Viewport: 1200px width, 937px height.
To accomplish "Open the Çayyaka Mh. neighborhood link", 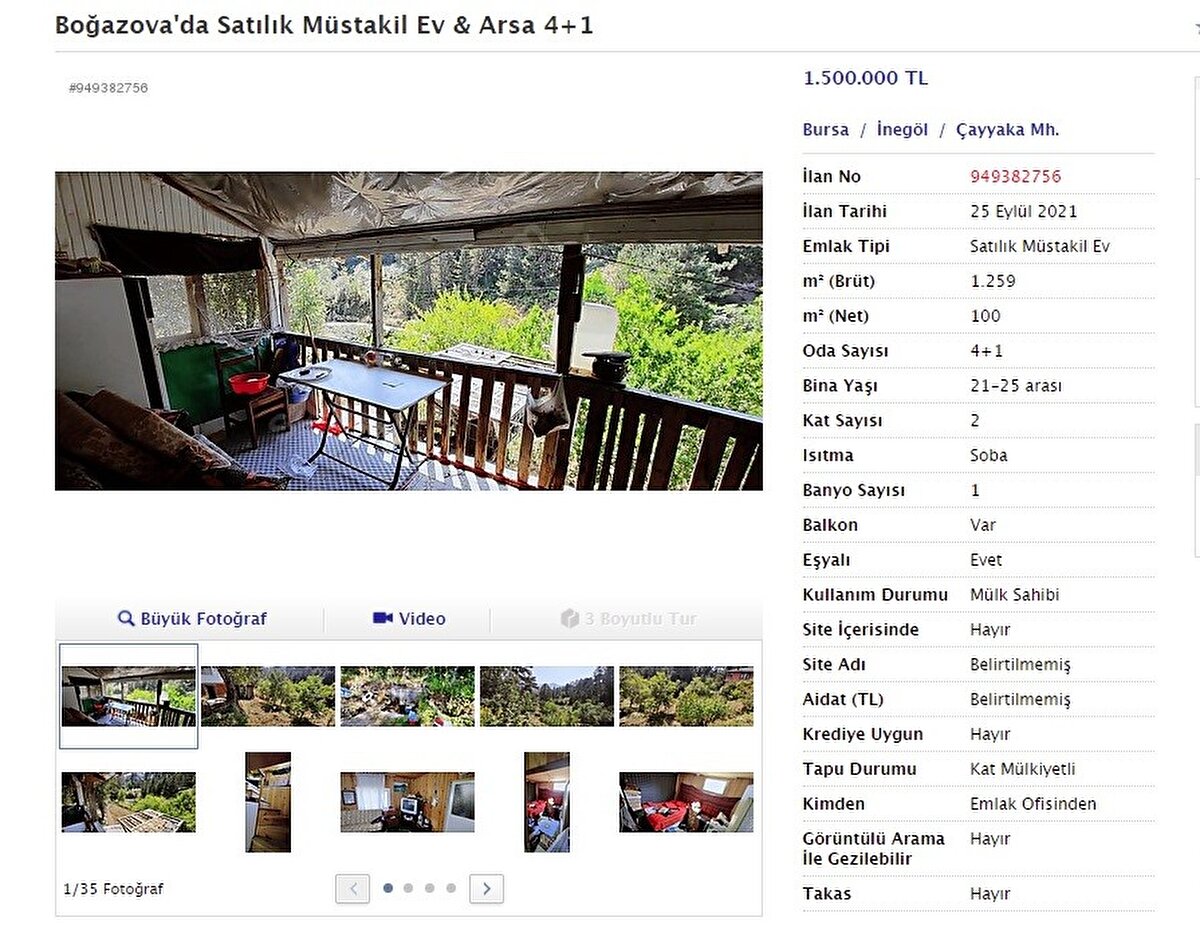I will coord(1007,130).
